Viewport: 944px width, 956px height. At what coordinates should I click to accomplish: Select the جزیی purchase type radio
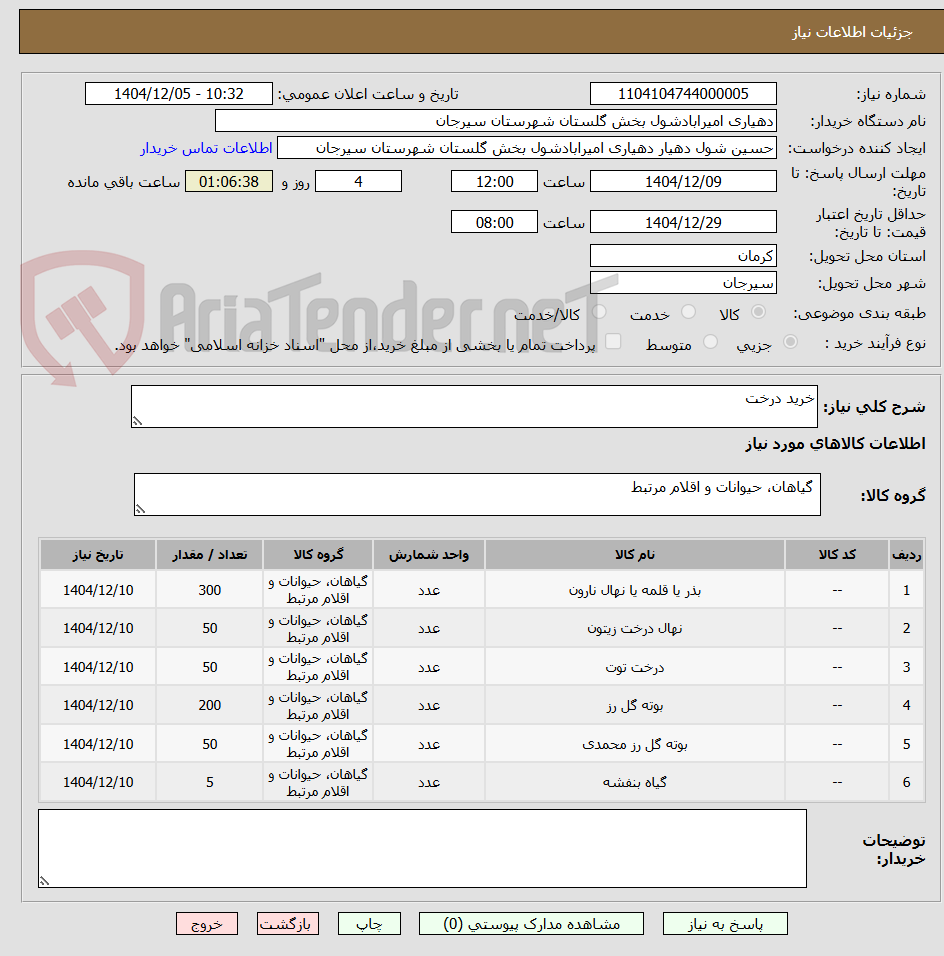coord(790,342)
